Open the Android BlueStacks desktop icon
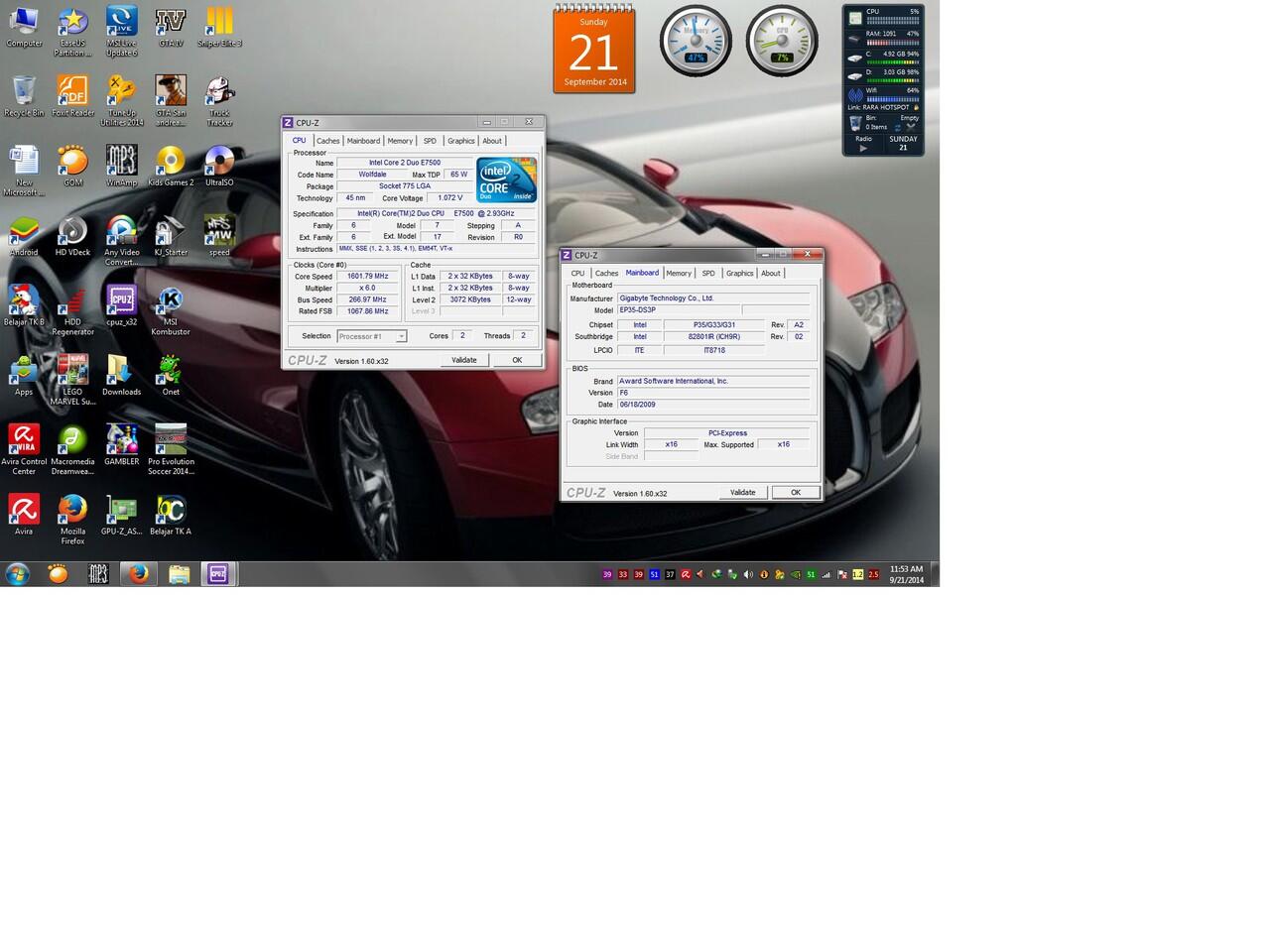 [x=24, y=235]
